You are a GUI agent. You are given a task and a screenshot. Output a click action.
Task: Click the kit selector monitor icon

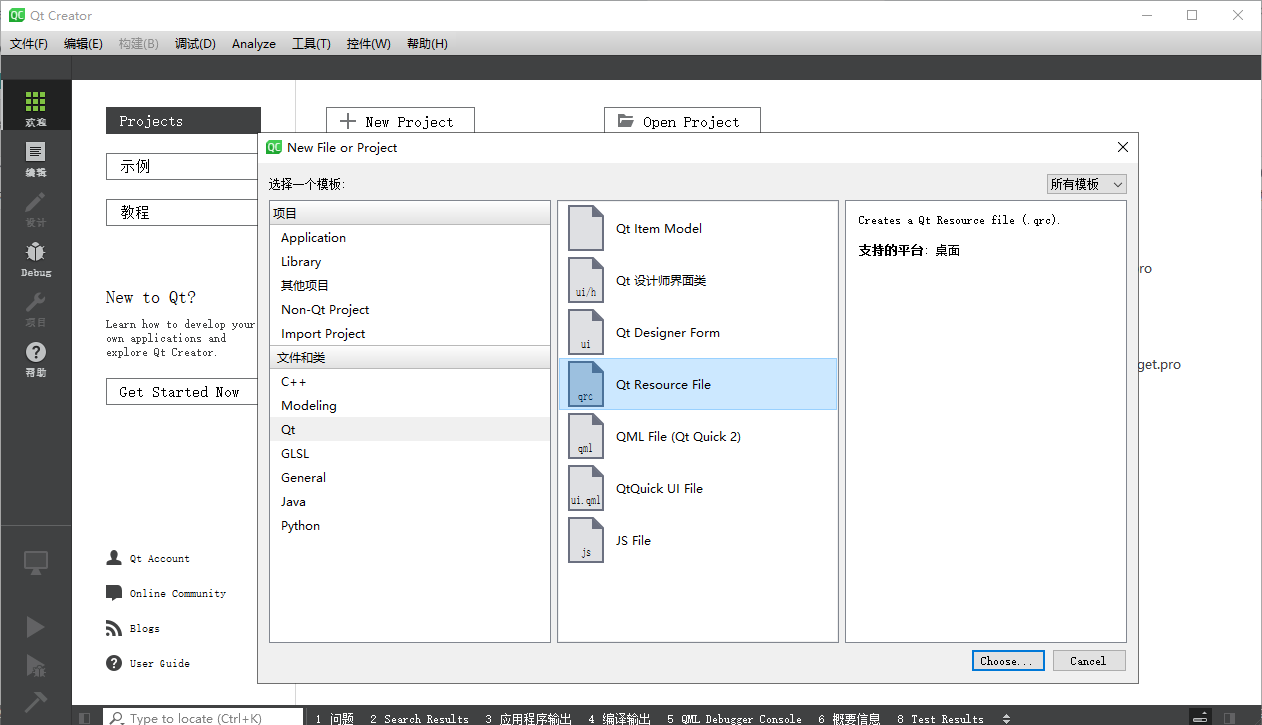[36, 563]
